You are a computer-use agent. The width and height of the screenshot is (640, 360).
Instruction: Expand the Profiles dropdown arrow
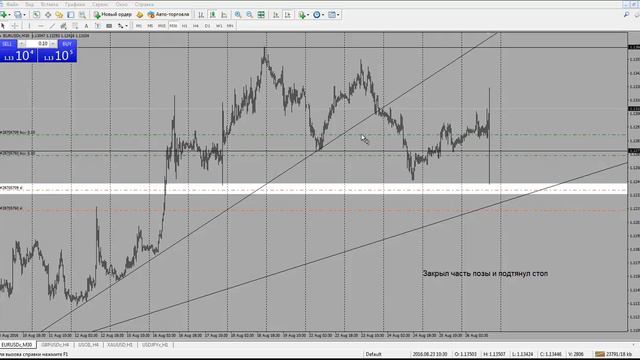[24, 15]
